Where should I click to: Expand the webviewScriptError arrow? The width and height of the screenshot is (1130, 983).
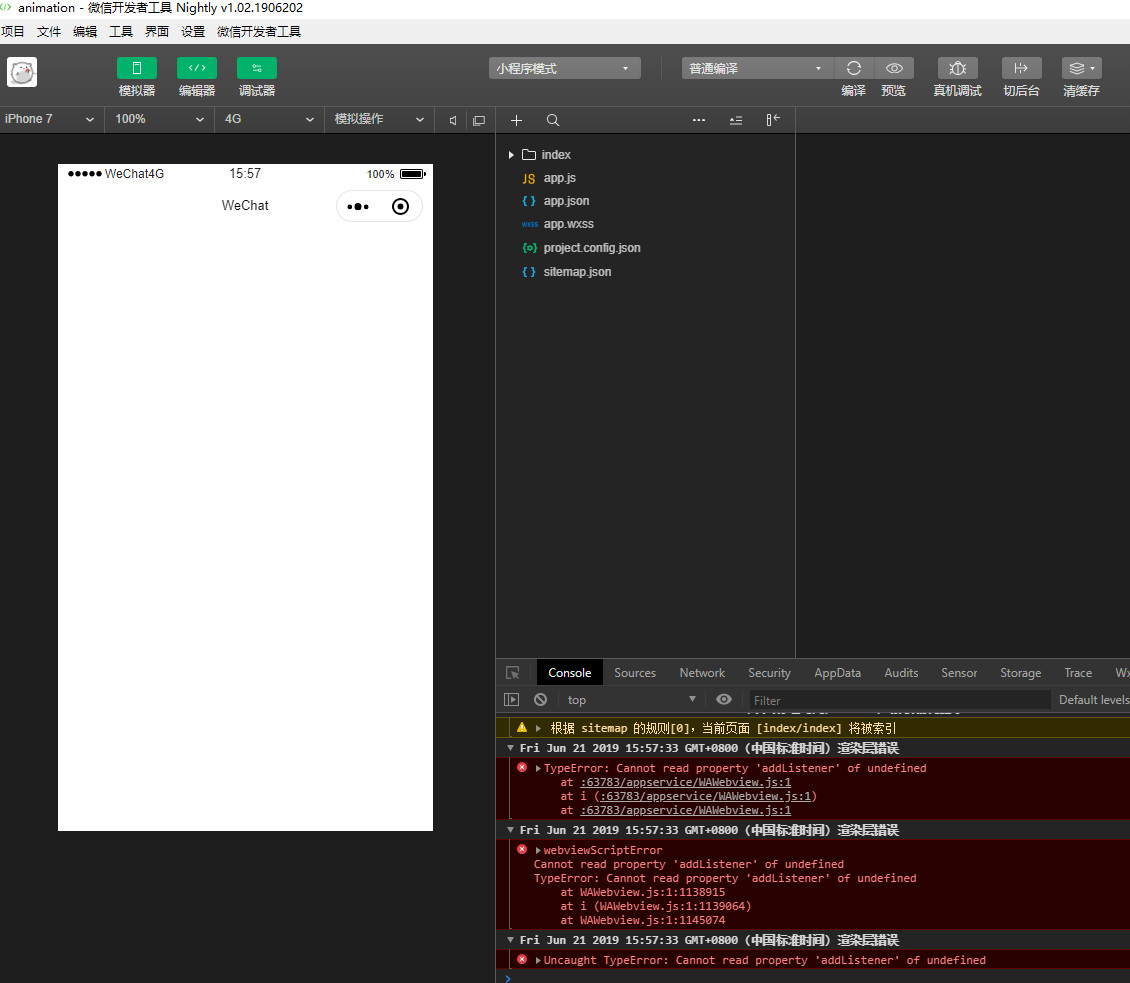pyautogui.click(x=538, y=850)
